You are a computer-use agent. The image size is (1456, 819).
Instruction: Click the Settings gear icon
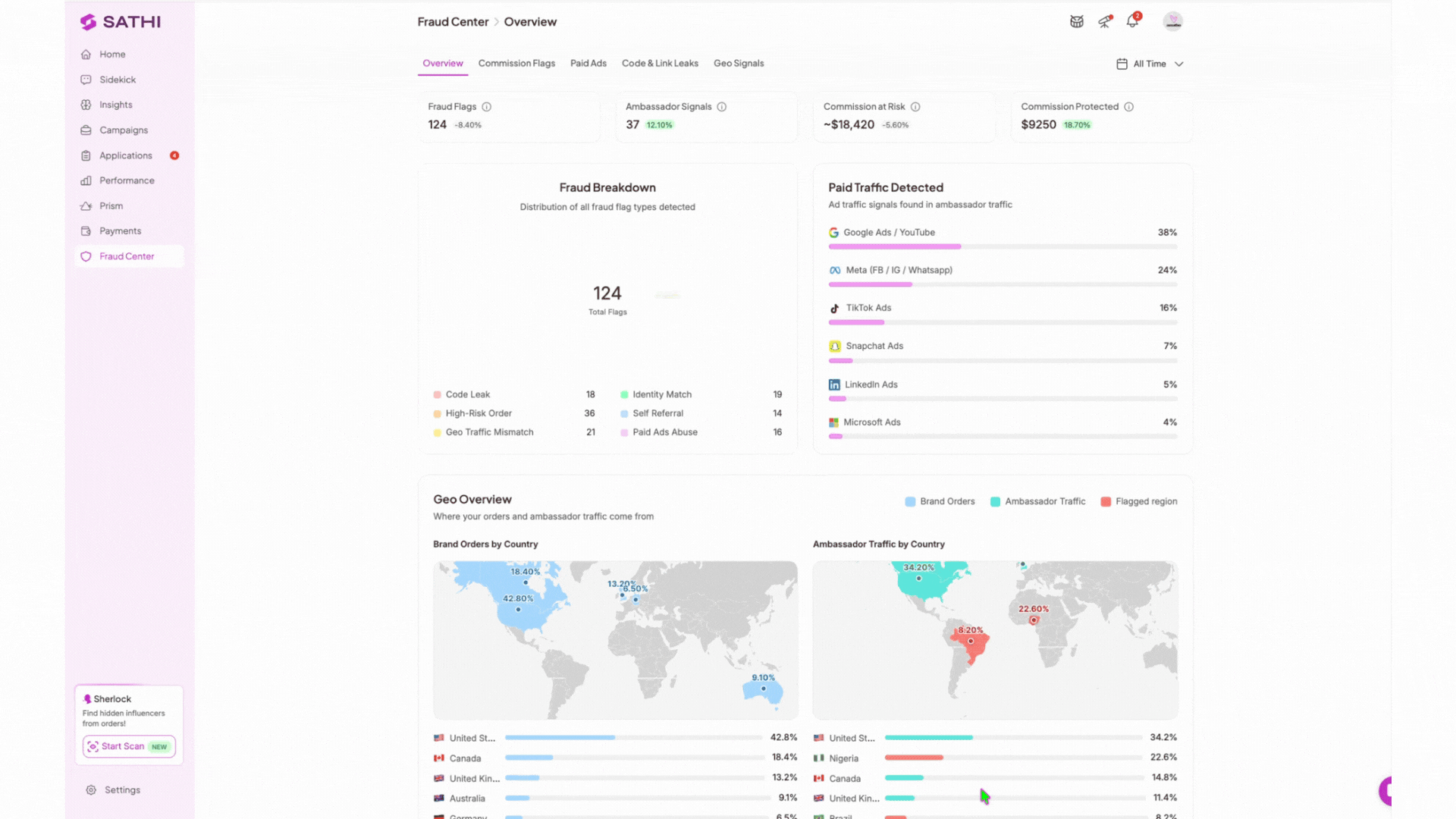coord(91,790)
